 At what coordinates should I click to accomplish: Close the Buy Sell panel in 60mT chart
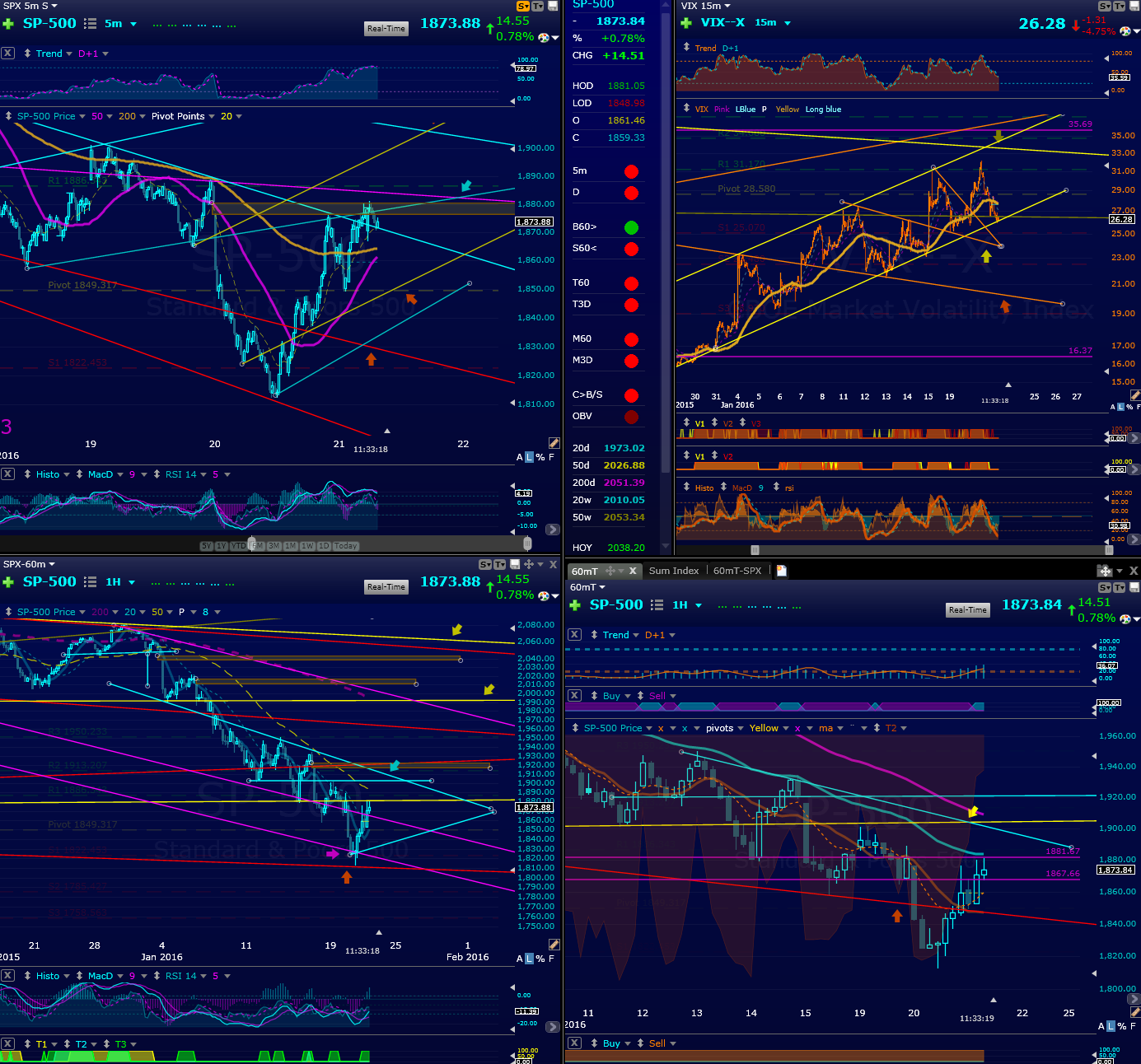pos(574,696)
